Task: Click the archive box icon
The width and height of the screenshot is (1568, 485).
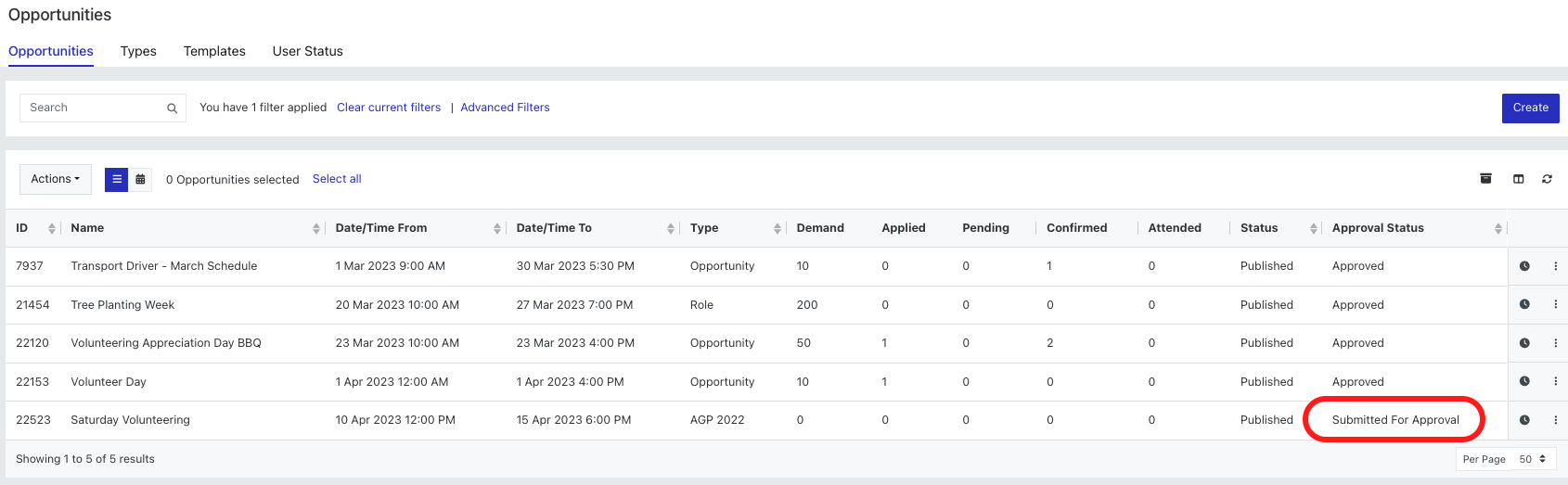Action: point(1485,179)
